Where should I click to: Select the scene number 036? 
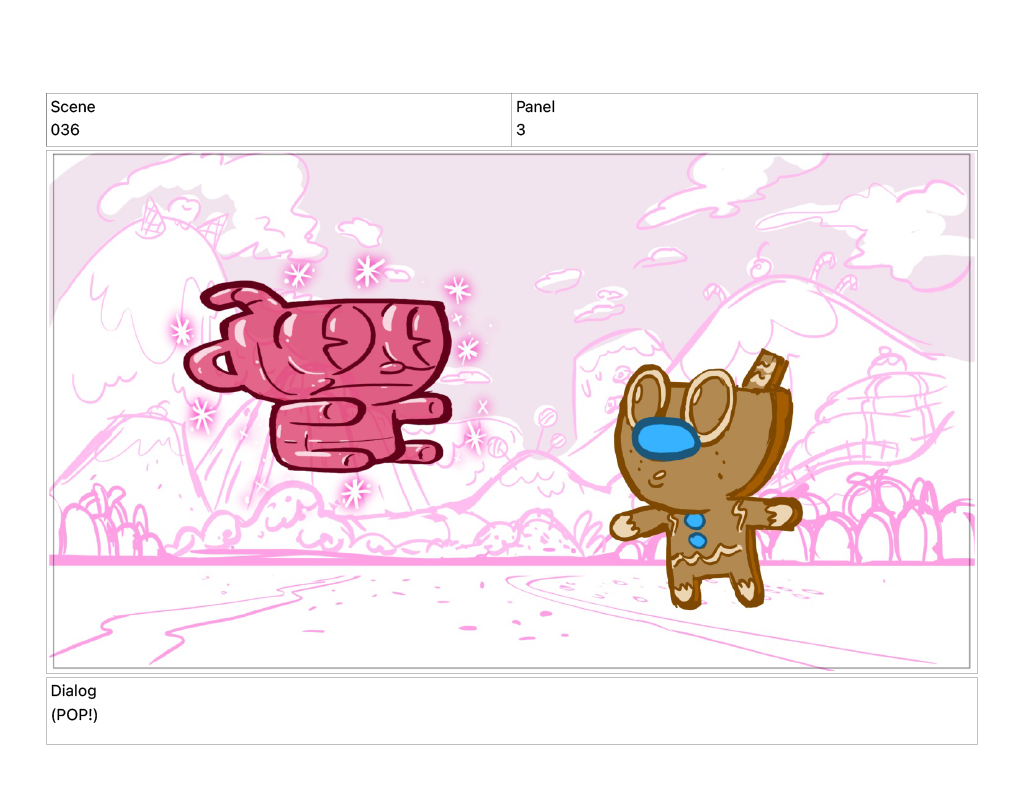pyautogui.click(x=65, y=130)
